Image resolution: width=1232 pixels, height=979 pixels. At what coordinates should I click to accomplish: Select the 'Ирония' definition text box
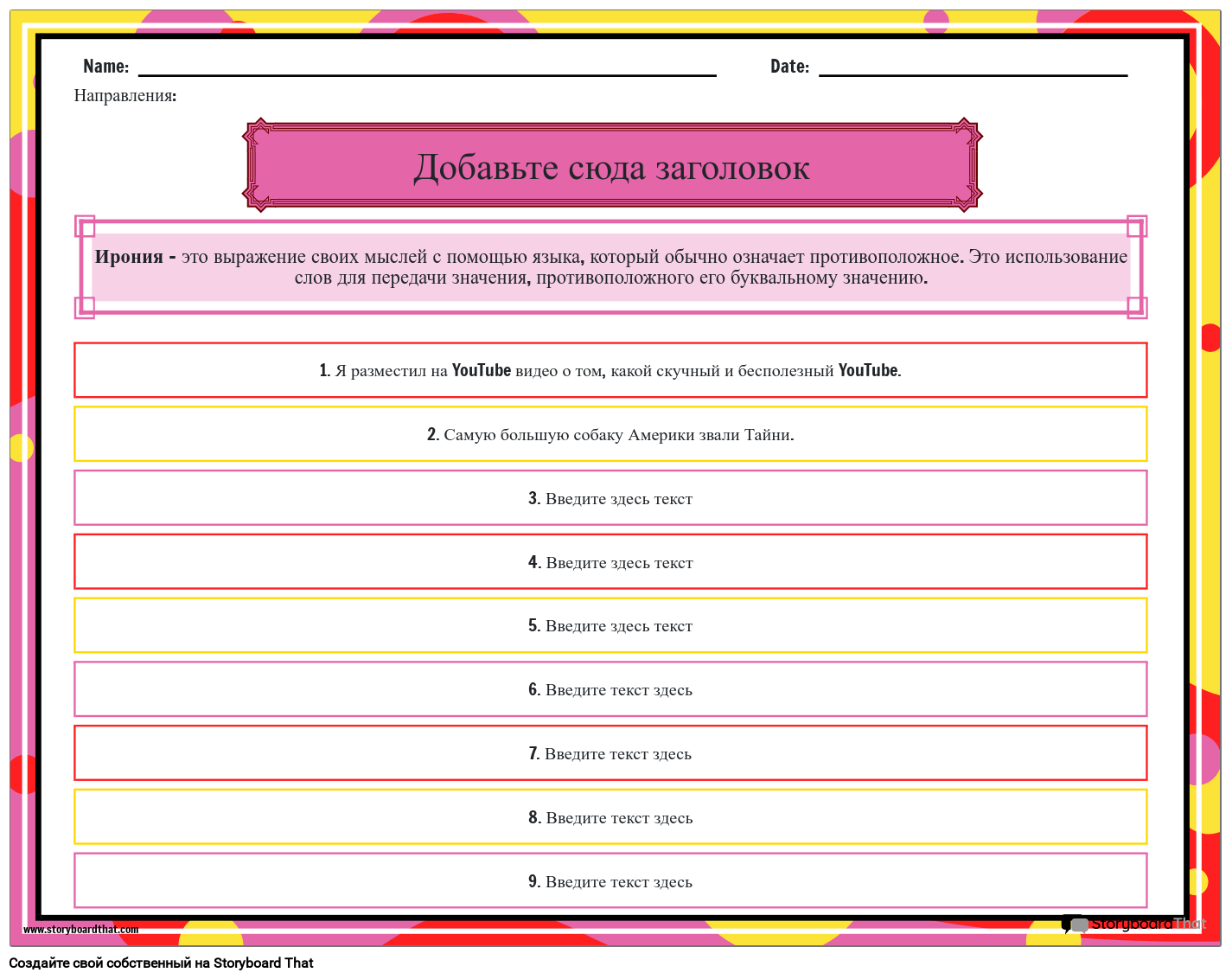pos(610,267)
